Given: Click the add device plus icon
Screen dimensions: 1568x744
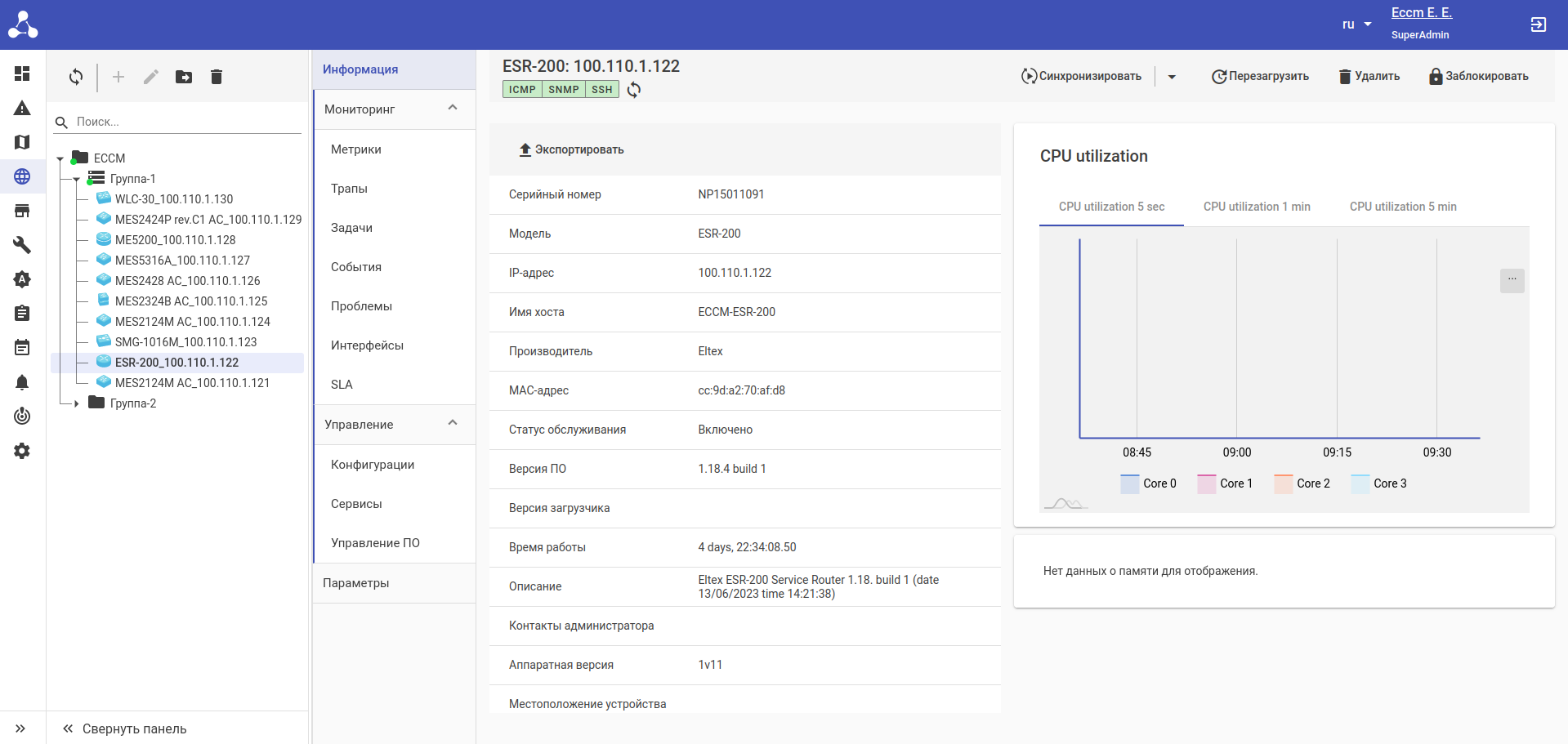Looking at the screenshot, I should click(x=118, y=77).
